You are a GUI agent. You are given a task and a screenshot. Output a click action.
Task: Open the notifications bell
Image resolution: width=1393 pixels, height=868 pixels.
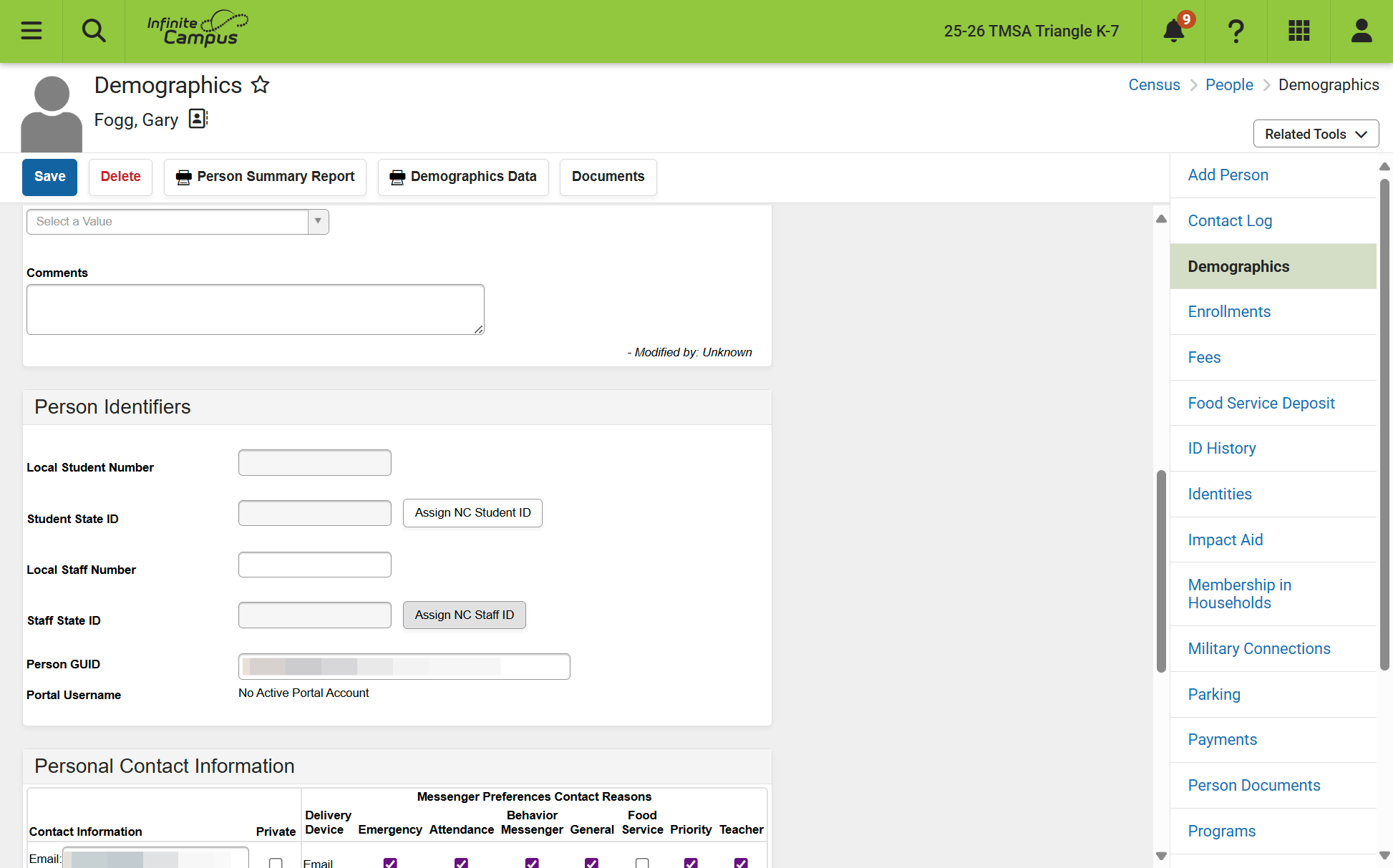click(1174, 31)
